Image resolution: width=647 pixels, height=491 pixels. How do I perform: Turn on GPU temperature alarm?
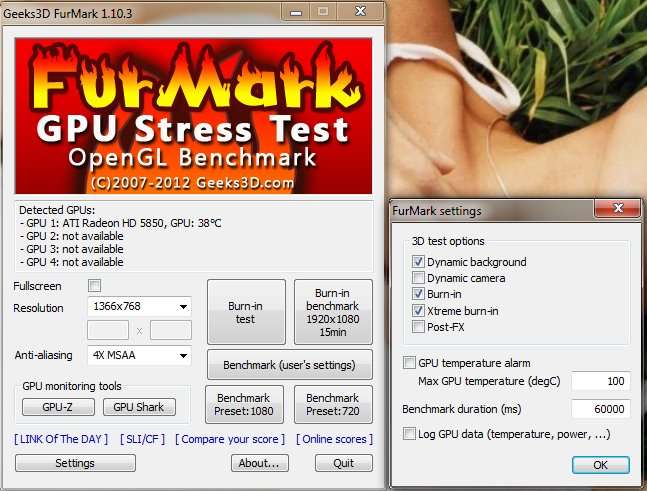(409, 363)
